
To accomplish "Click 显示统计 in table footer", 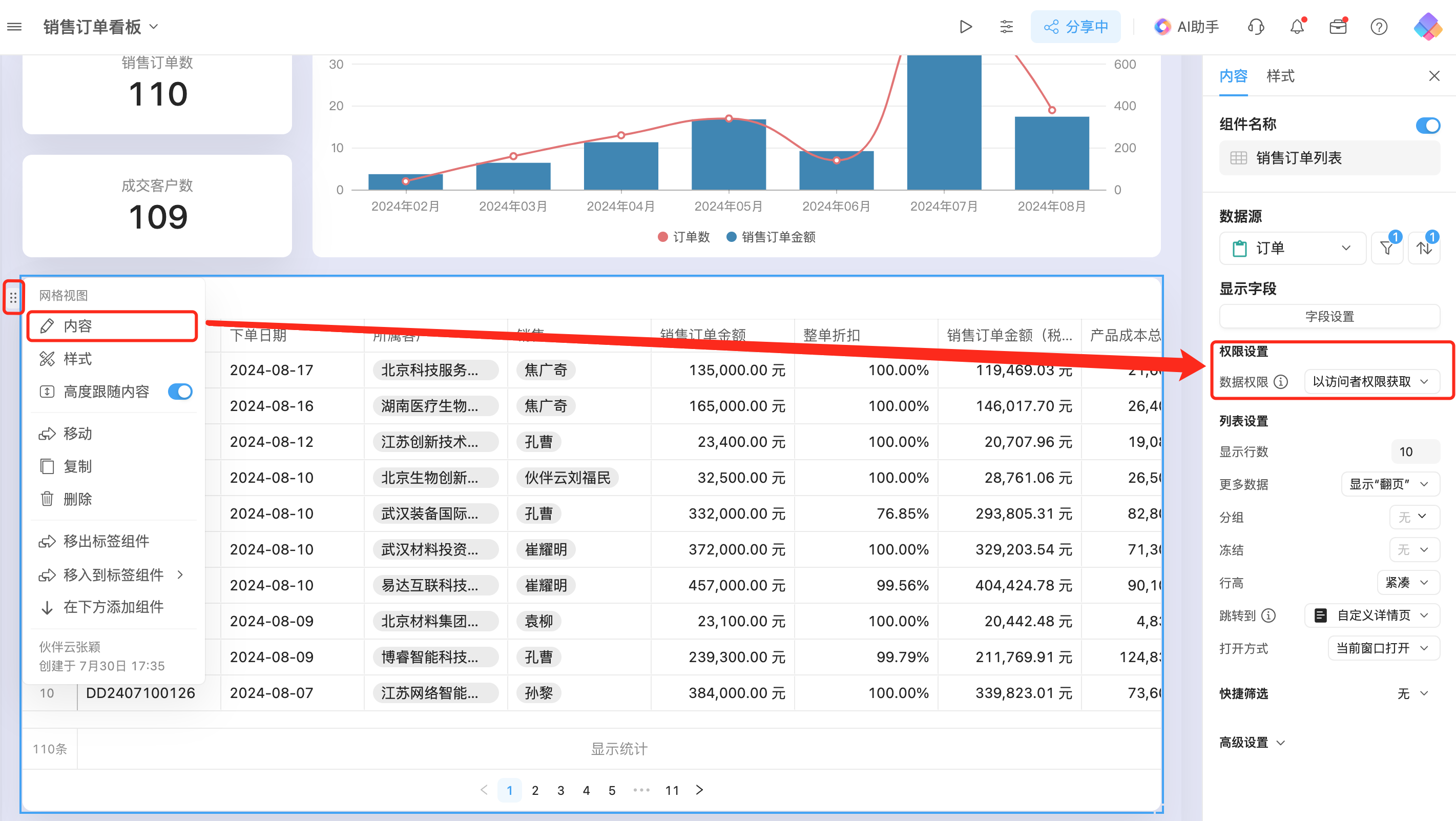I will [619, 749].
